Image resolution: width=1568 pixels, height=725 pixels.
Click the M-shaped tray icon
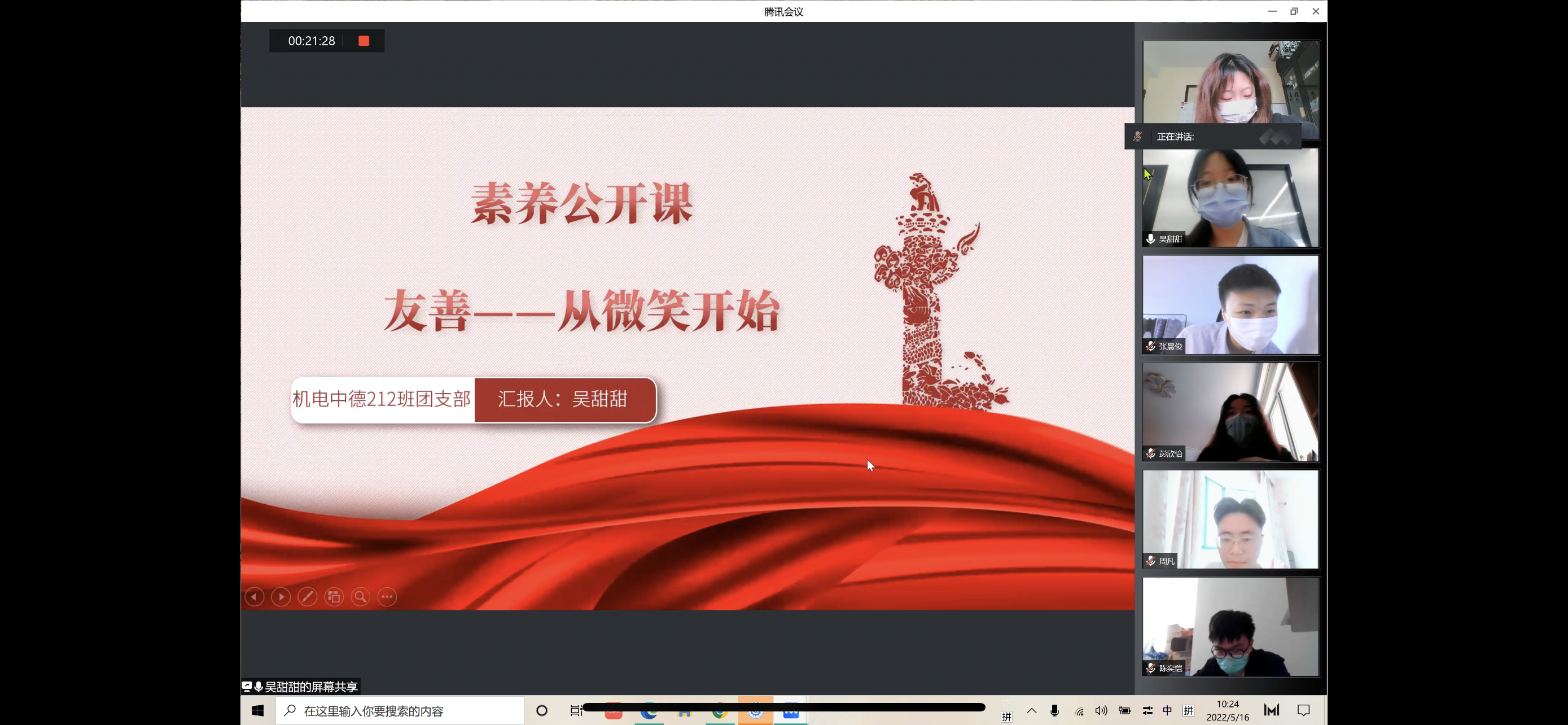pyautogui.click(x=1272, y=710)
